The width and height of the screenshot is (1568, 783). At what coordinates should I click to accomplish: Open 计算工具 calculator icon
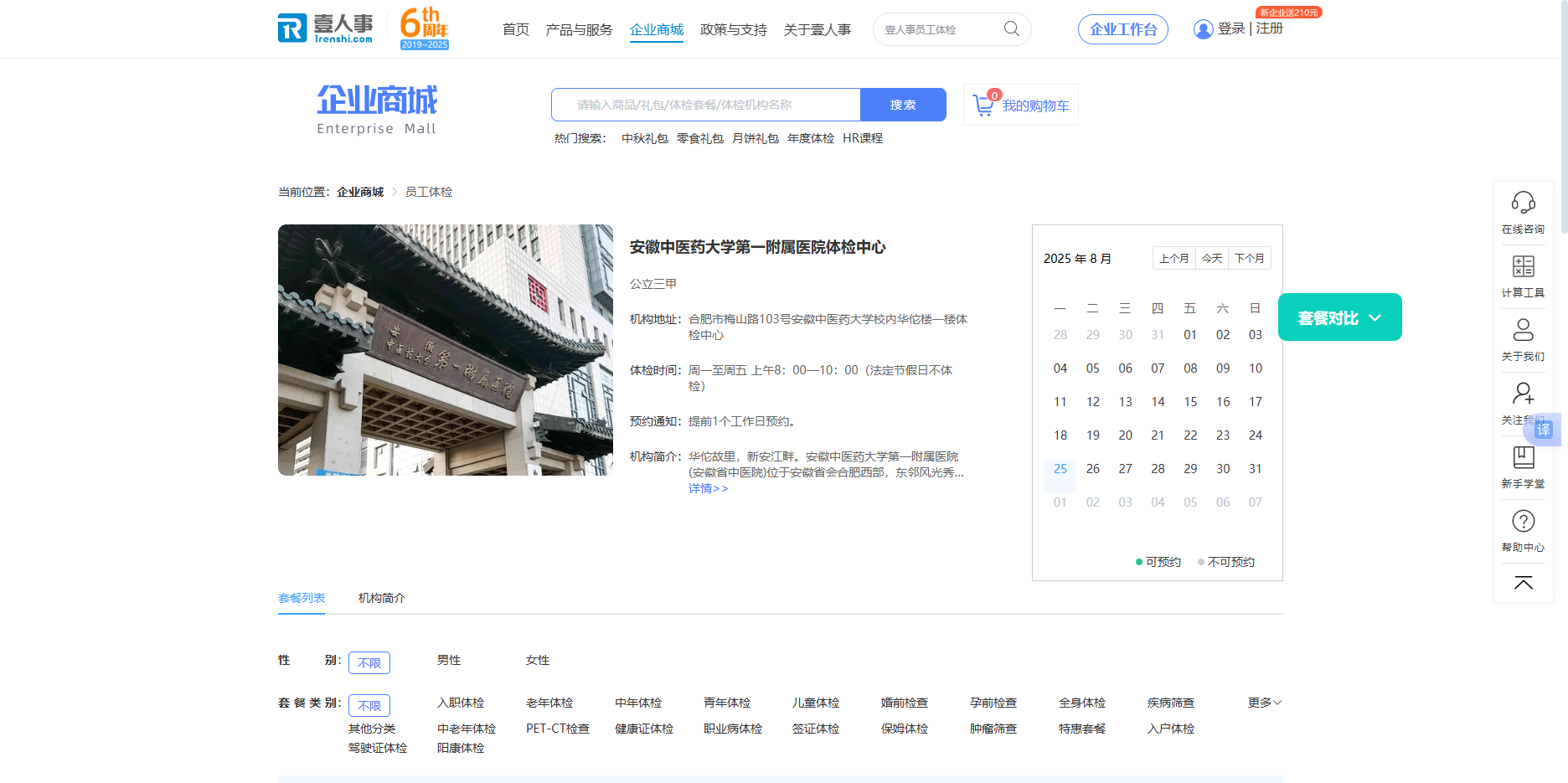click(x=1523, y=266)
